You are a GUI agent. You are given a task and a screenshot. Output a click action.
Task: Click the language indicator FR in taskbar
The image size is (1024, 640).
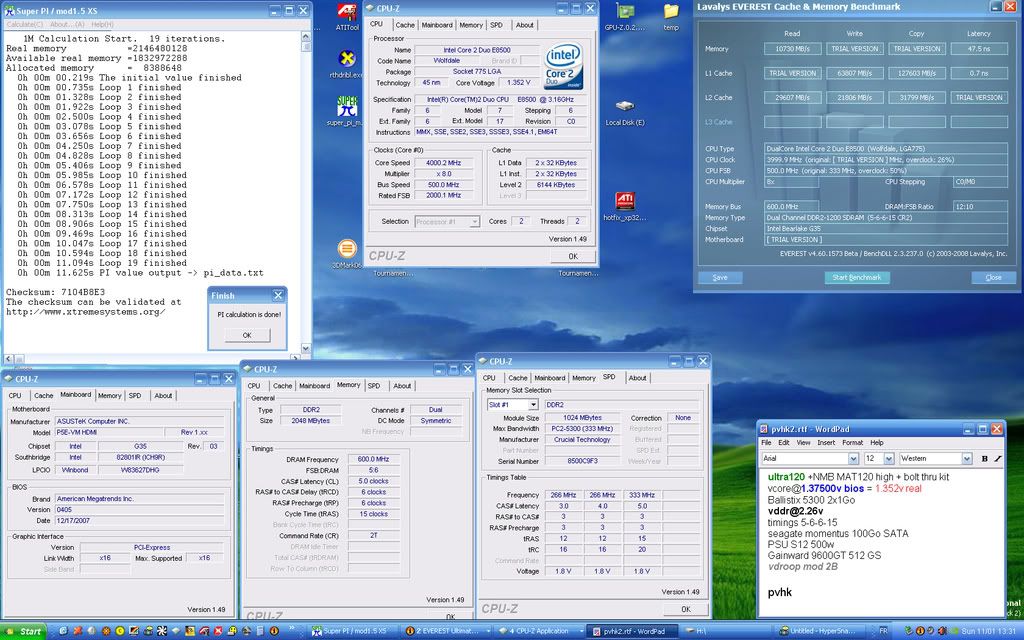[x=883, y=631]
